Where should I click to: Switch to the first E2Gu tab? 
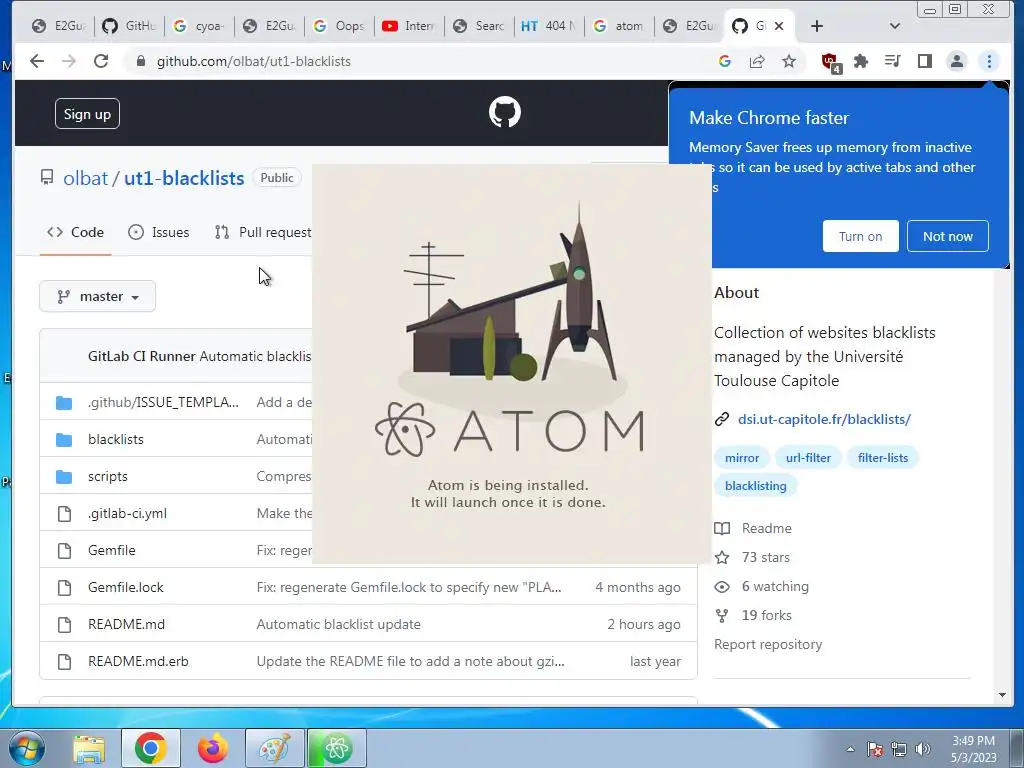59,26
